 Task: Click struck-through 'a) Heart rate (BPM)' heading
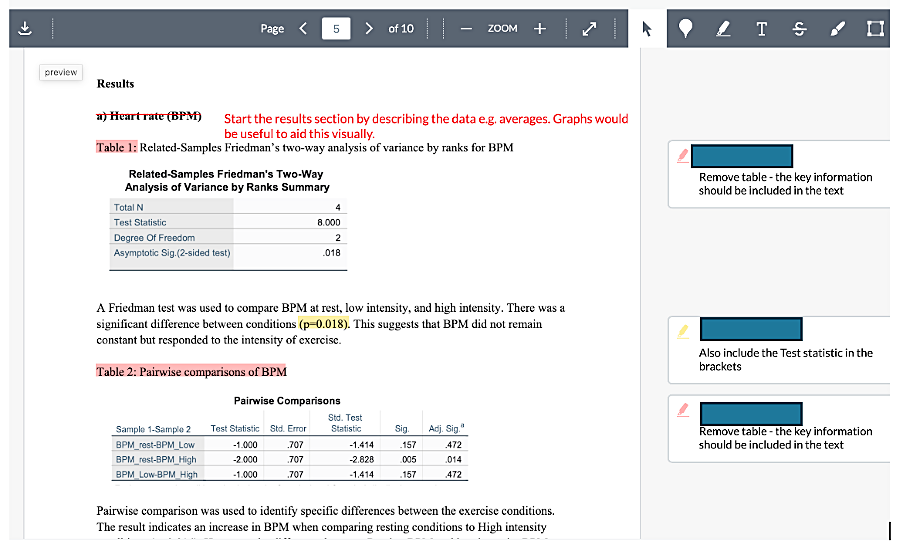pos(149,116)
